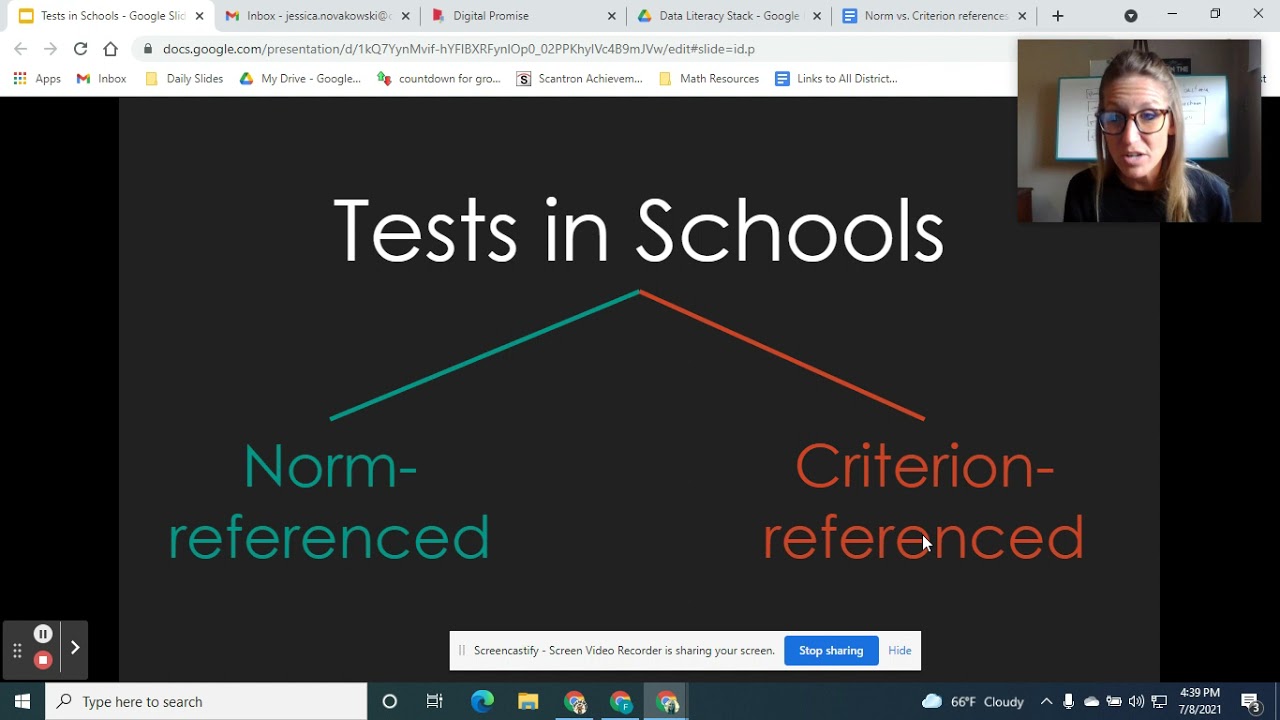The width and height of the screenshot is (1280, 720).
Task: Open the Daily Slides bookmark folder
Action: [x=184, y=79]
